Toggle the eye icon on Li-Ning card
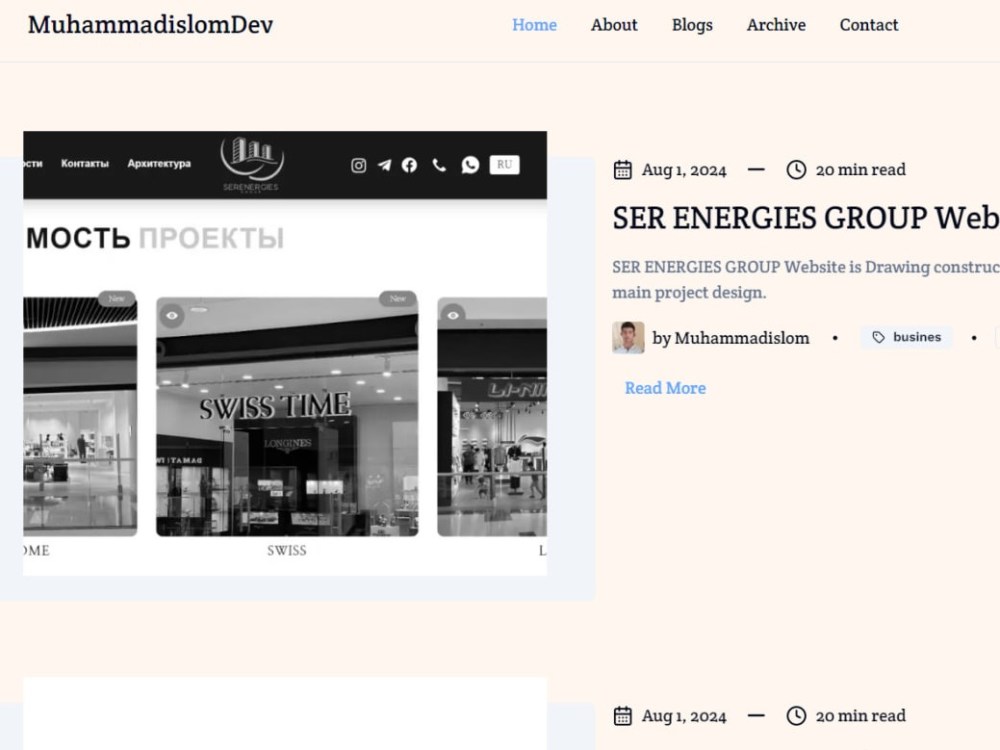The image size is (1000, 750). pyautogui.click(x=453, y=315)
